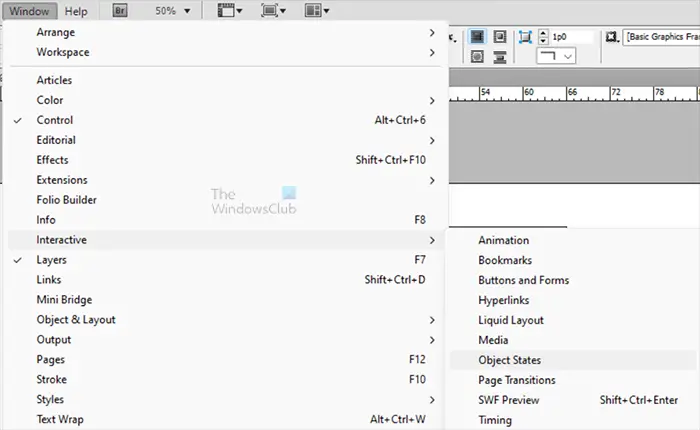This screenshot has width=700, height=430.
Task: Choose Page Transitions
Action: click(573, 380)
